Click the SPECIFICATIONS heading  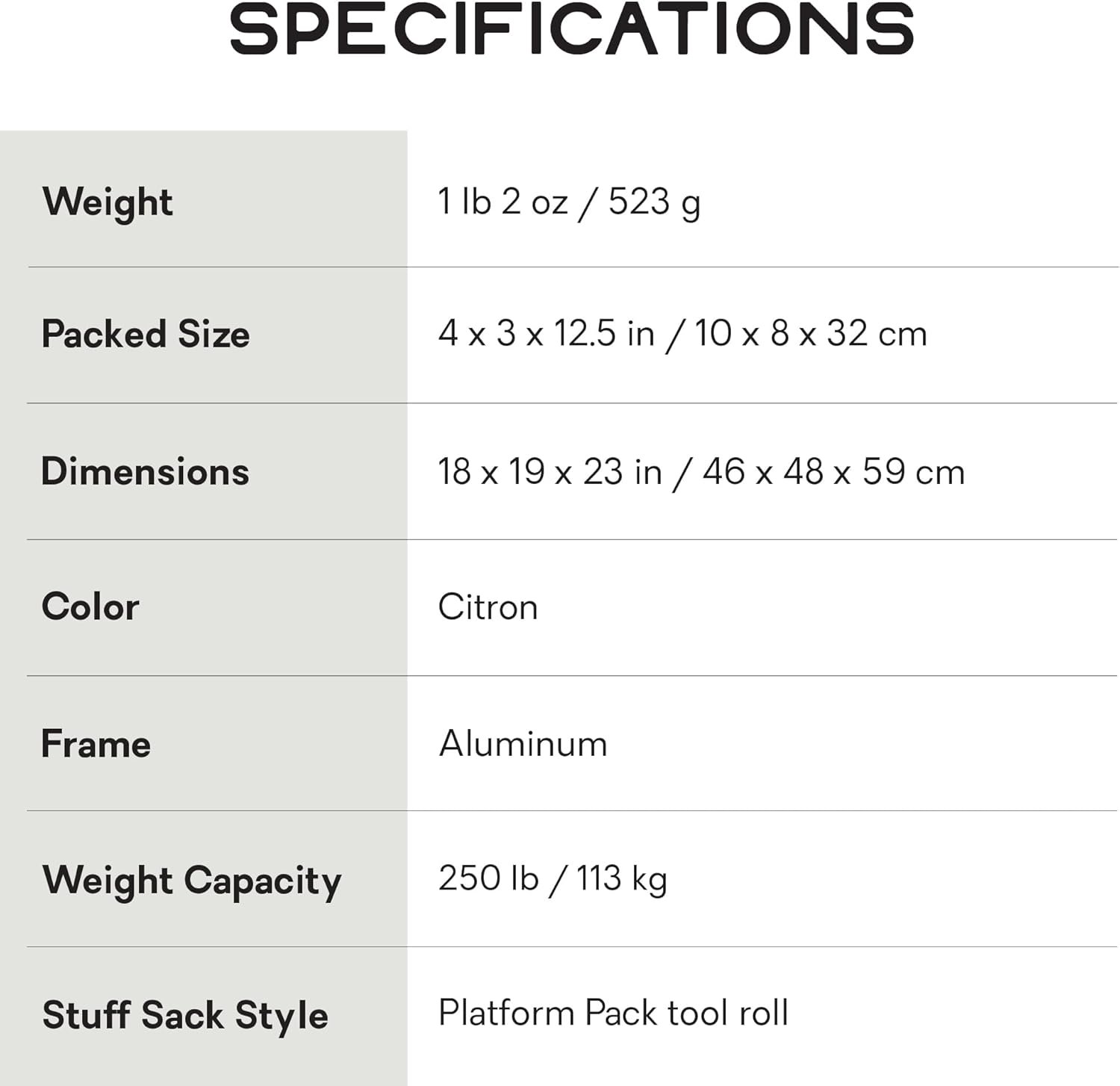tap(571, 30)
